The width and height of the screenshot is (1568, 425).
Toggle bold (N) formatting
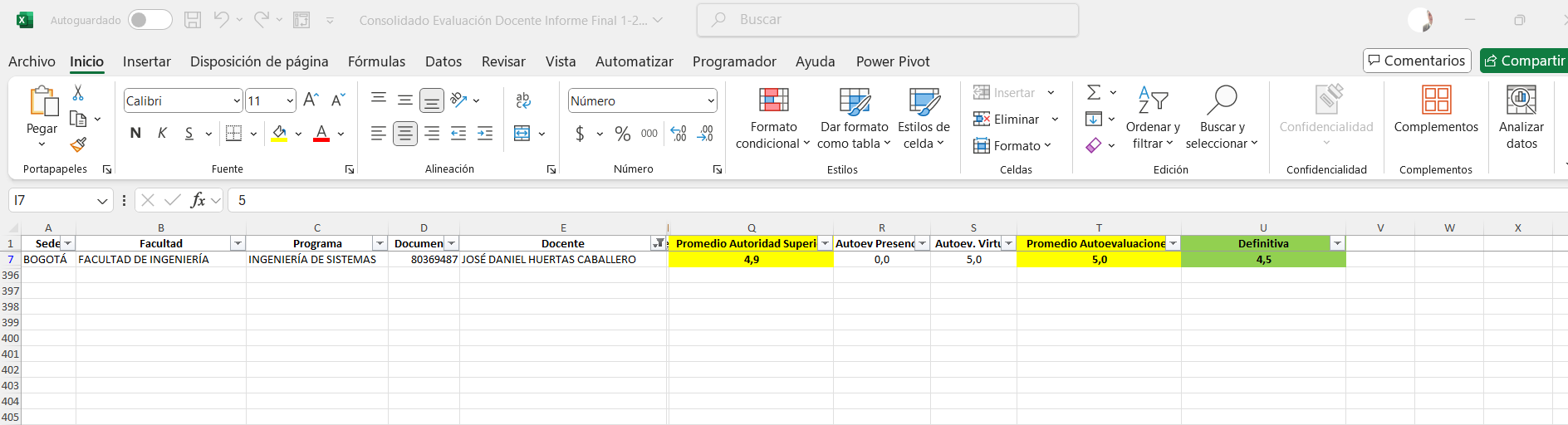136,134
